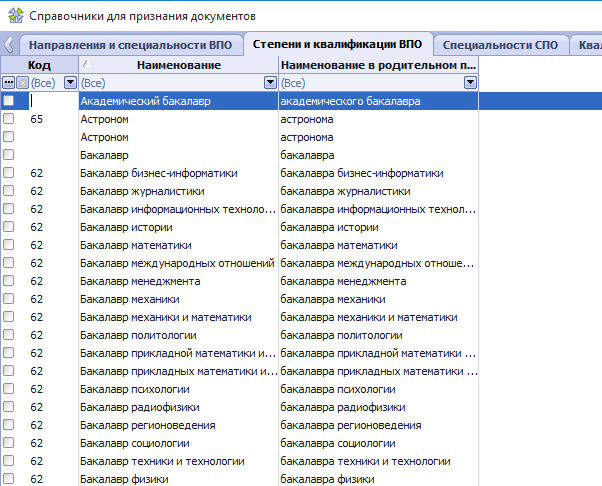Select the Степени и квалификации ВПО tab

coord(338,44)
